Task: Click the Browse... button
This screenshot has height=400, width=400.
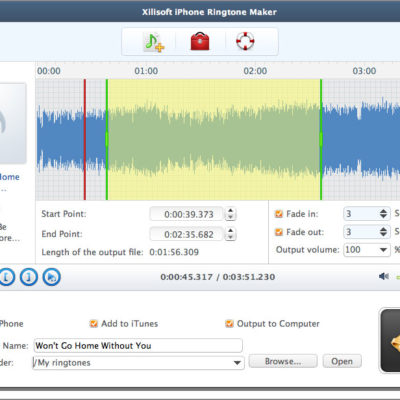Action: pos(283,361)
